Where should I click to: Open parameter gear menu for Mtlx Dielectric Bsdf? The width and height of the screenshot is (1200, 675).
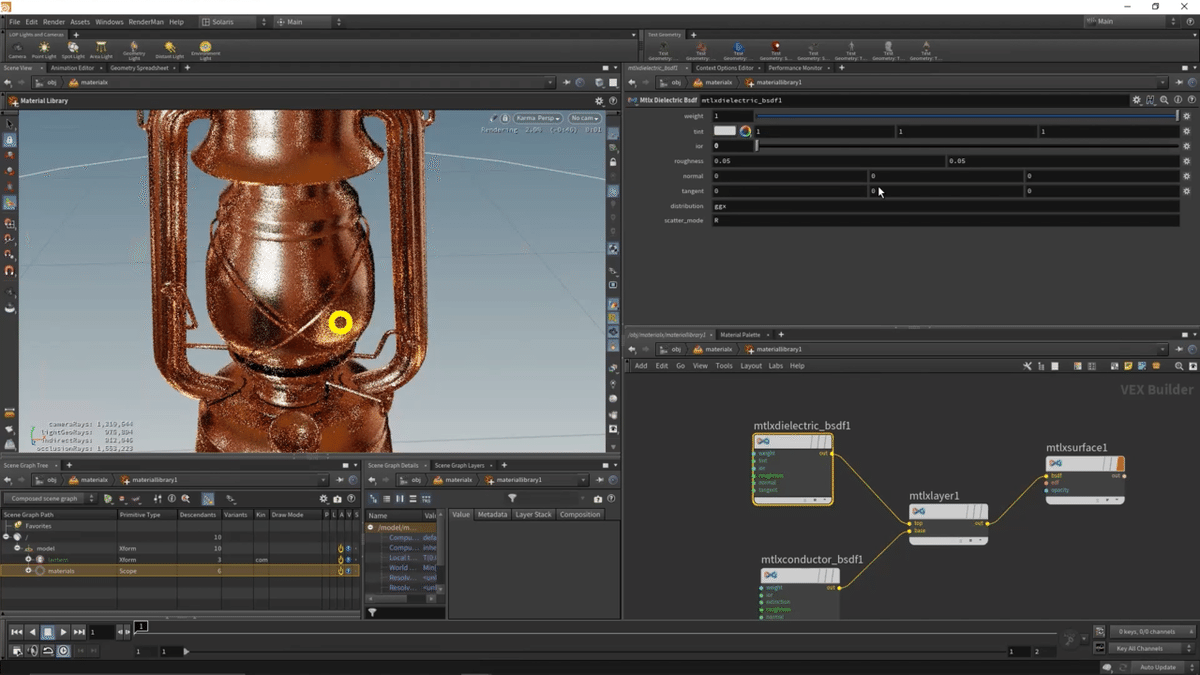(x=1136, y=100)
